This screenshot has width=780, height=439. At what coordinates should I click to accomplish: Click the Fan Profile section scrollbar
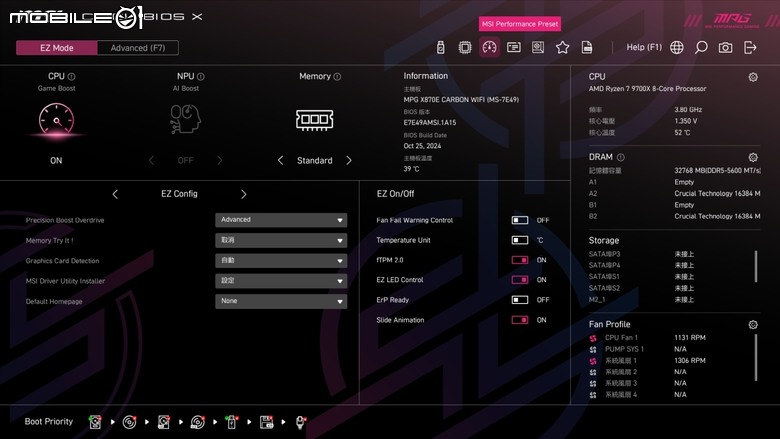pyautogui.click(x=756, y=358)
